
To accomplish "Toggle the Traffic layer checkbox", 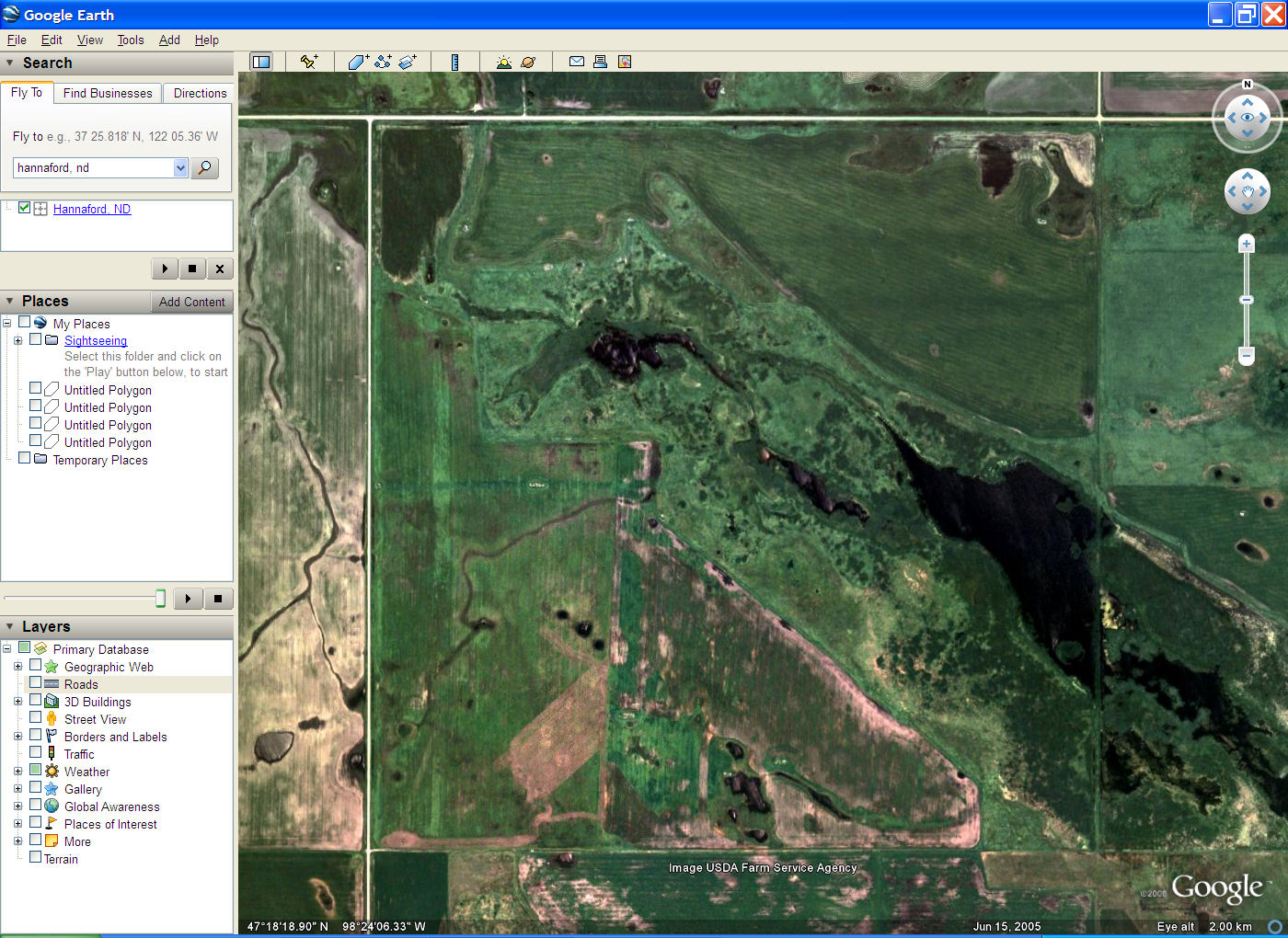I will pos(35,752).
